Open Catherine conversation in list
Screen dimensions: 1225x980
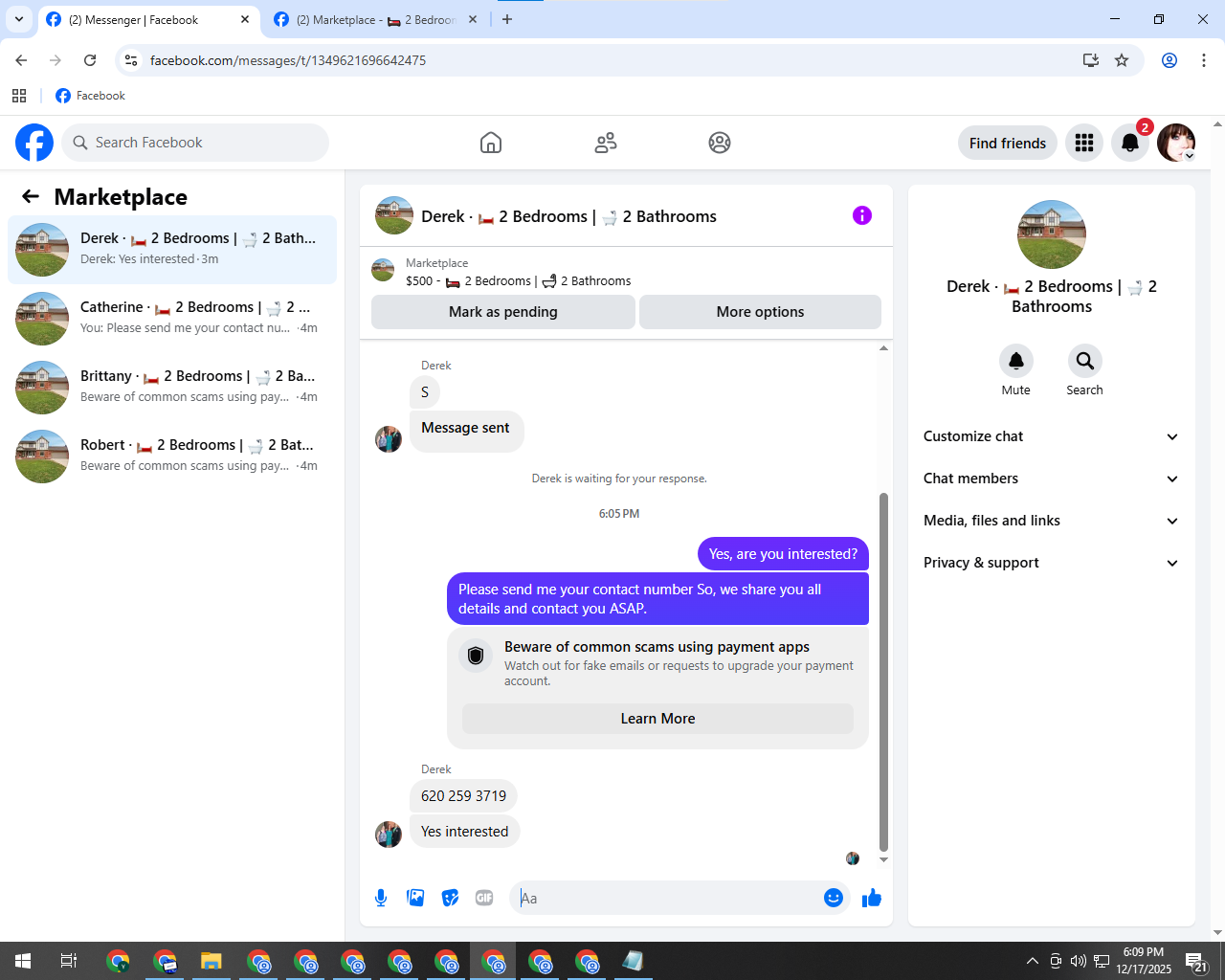click(x=172, y=319)
